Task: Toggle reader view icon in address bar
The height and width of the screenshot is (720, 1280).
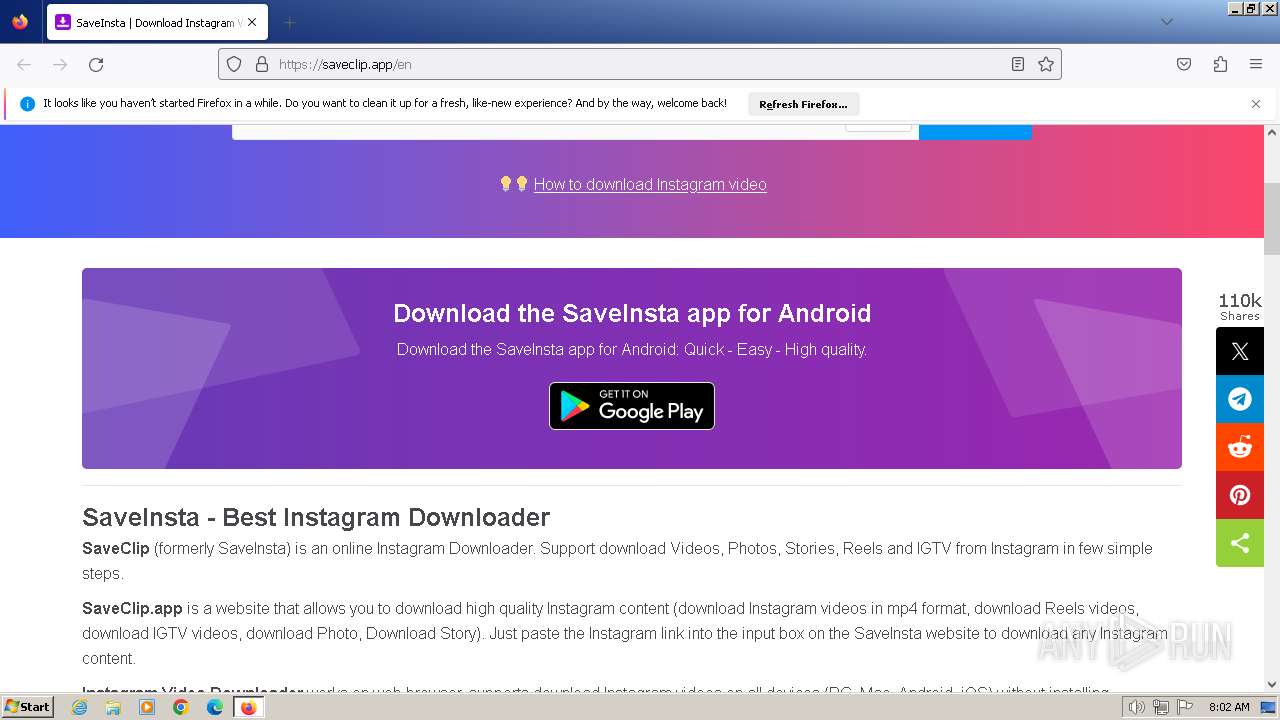Action: [x=1018, y=64]
